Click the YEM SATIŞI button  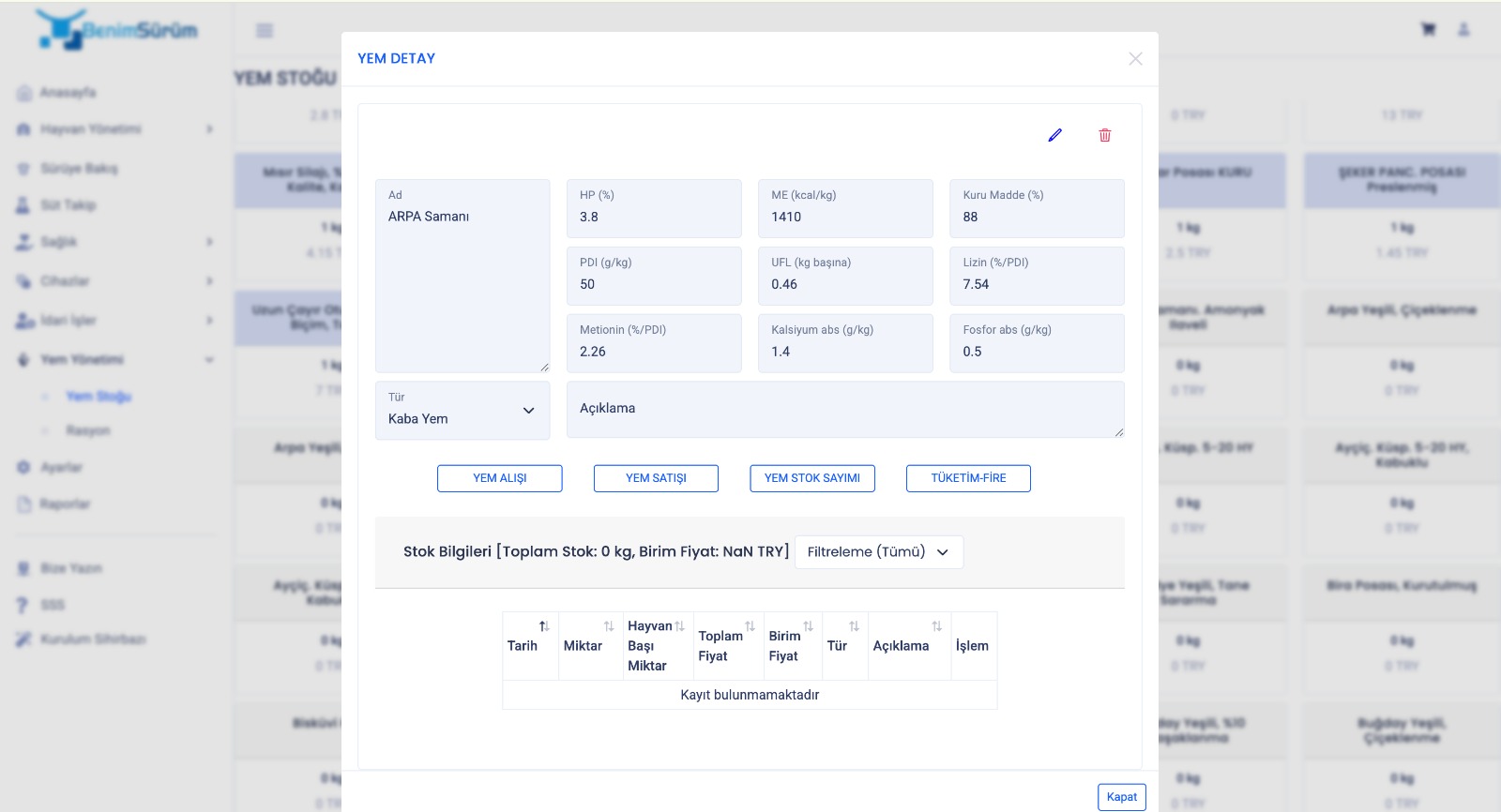(656, 478)
